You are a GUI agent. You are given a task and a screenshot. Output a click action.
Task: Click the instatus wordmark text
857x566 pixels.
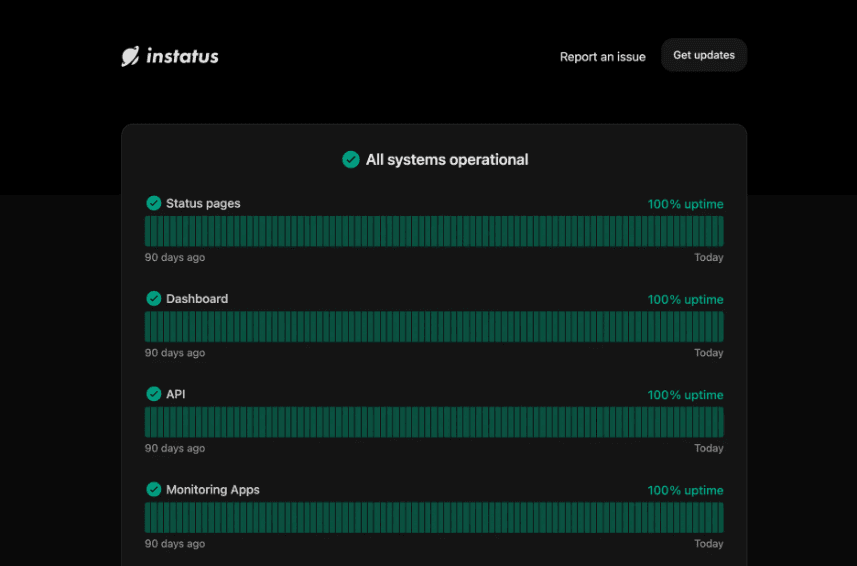pyautogui.click(x=183, y=56)
